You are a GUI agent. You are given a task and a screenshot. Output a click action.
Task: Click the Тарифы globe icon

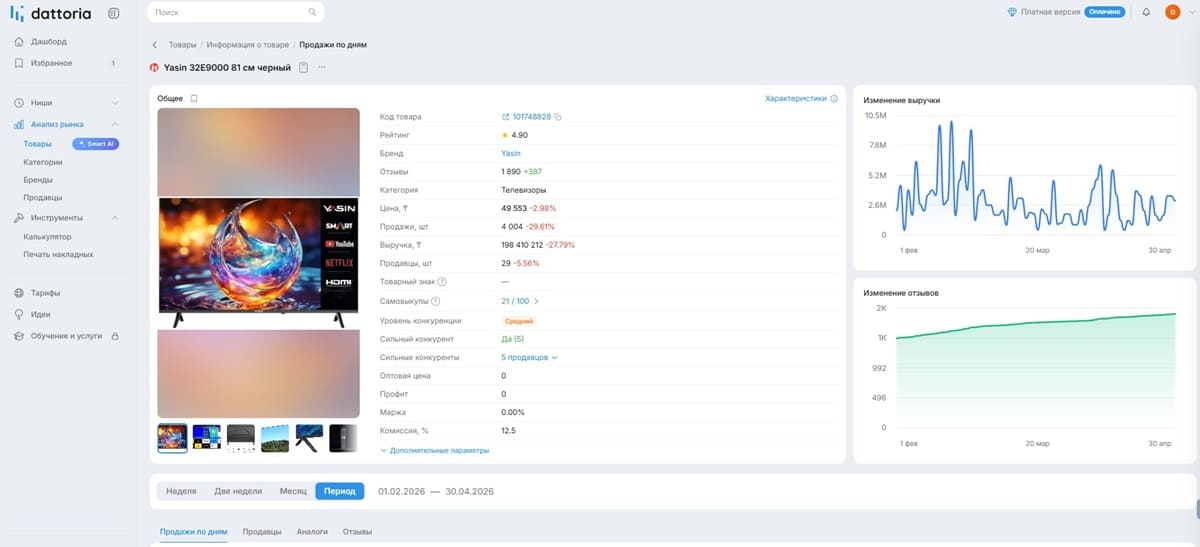tap(19, 293)
